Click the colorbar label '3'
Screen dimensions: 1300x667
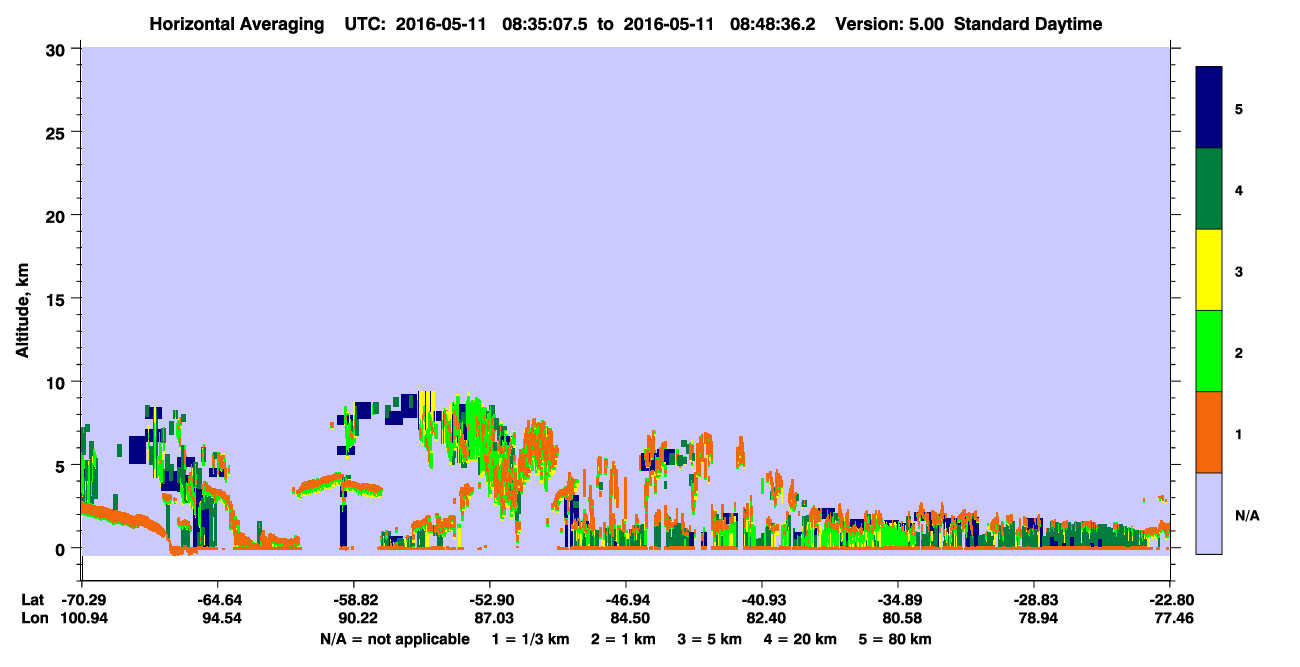click(1239, 271)
